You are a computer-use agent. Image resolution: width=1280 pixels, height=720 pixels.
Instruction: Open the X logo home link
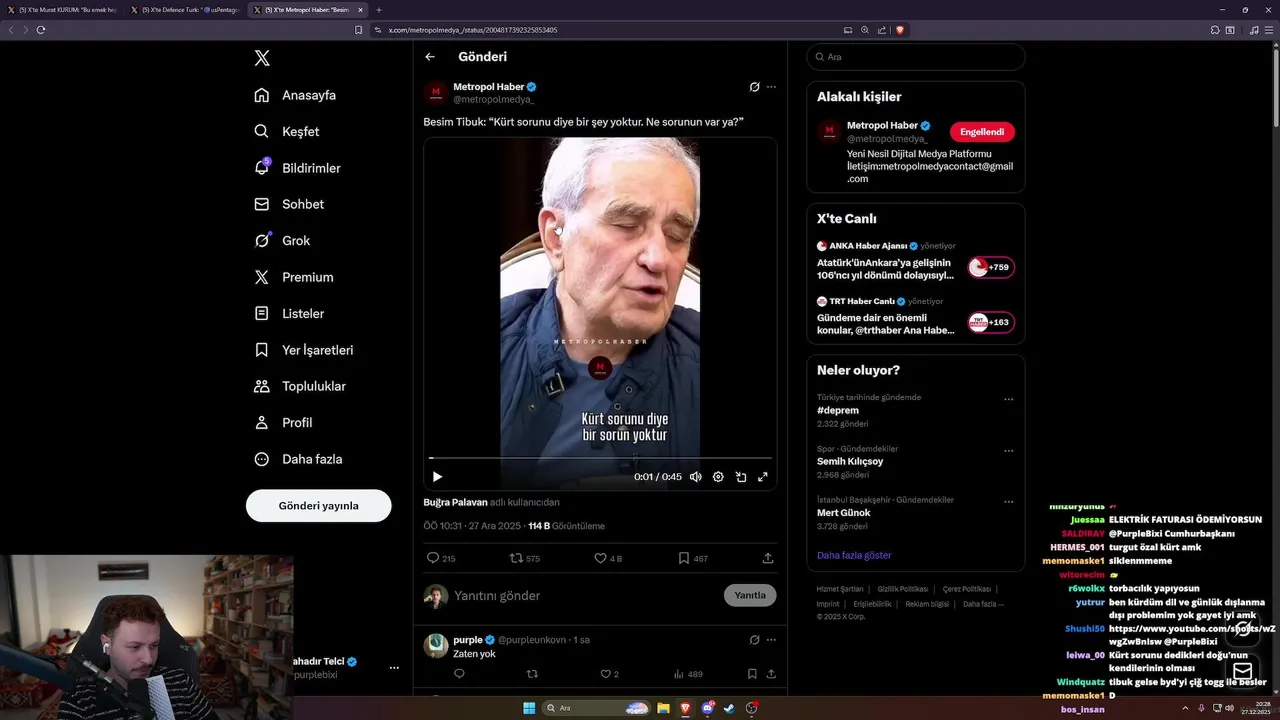pyautogui.click(x=262, y=58)
